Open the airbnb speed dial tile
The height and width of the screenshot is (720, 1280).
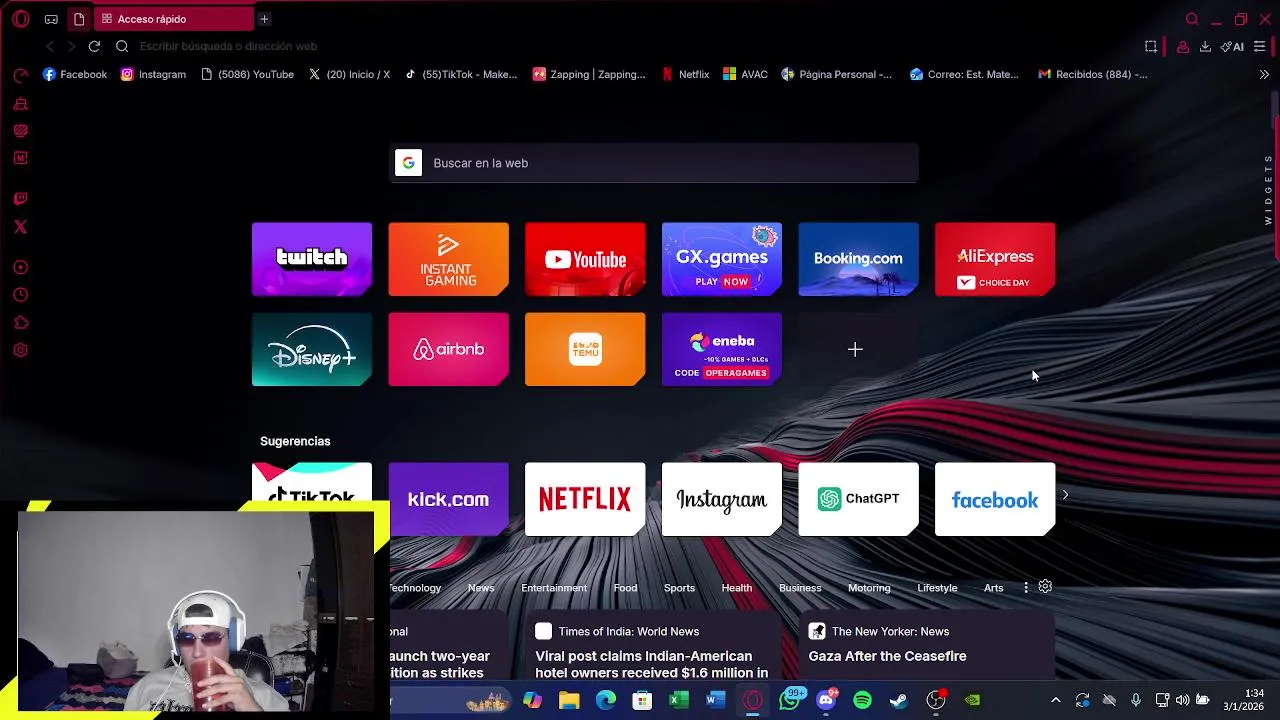click(x=448, y=349)
